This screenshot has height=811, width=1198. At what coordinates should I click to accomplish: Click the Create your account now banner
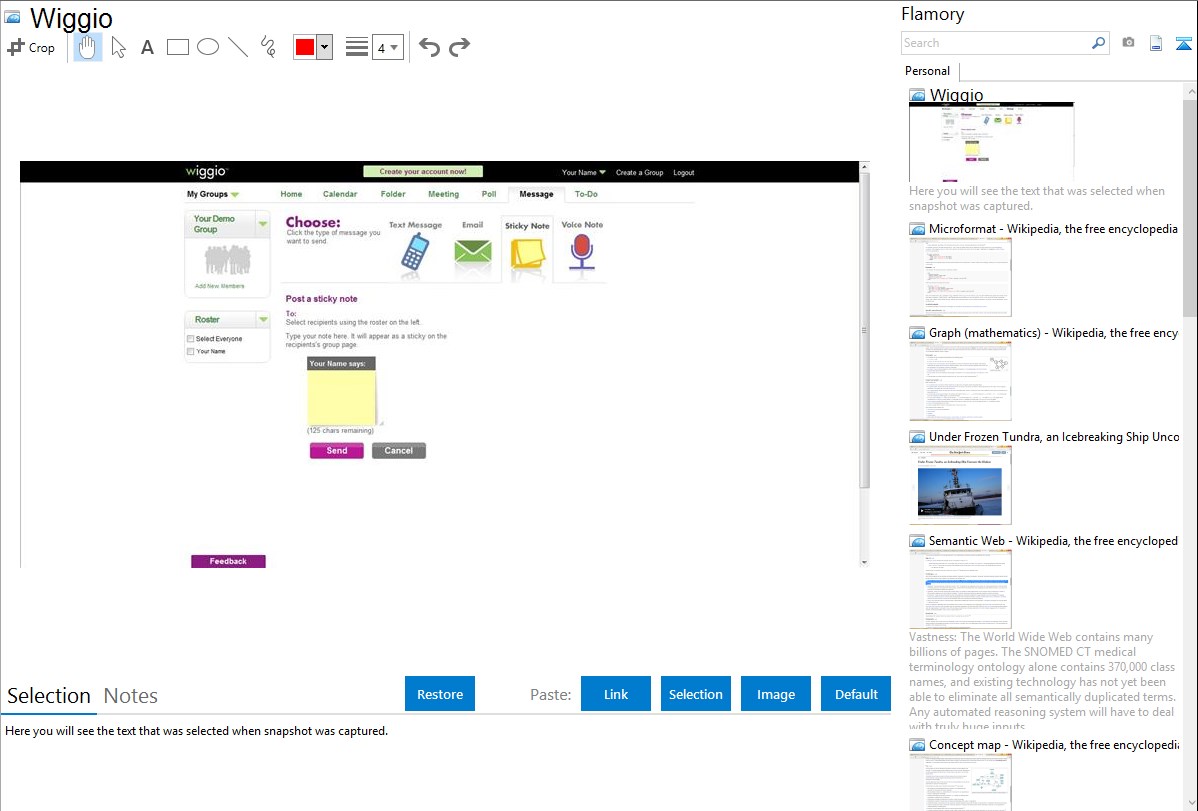click(x=423, y=172)
